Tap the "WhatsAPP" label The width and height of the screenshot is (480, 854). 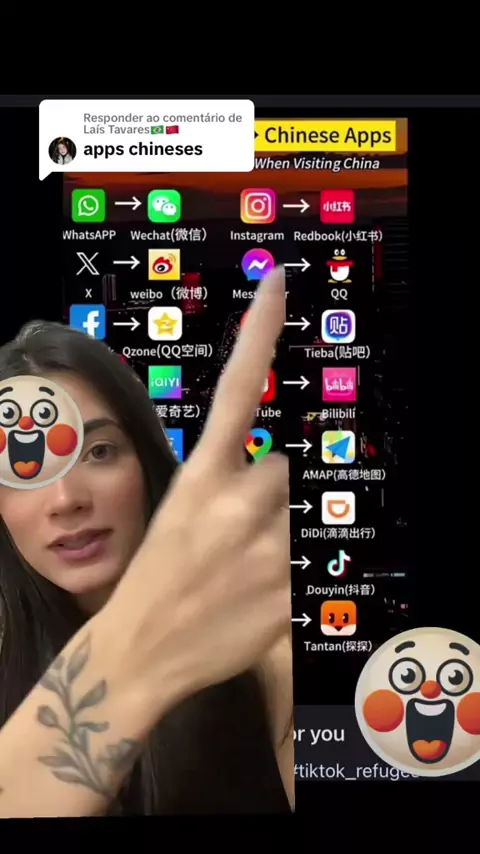pyautogui.click(x=89, y=235)
